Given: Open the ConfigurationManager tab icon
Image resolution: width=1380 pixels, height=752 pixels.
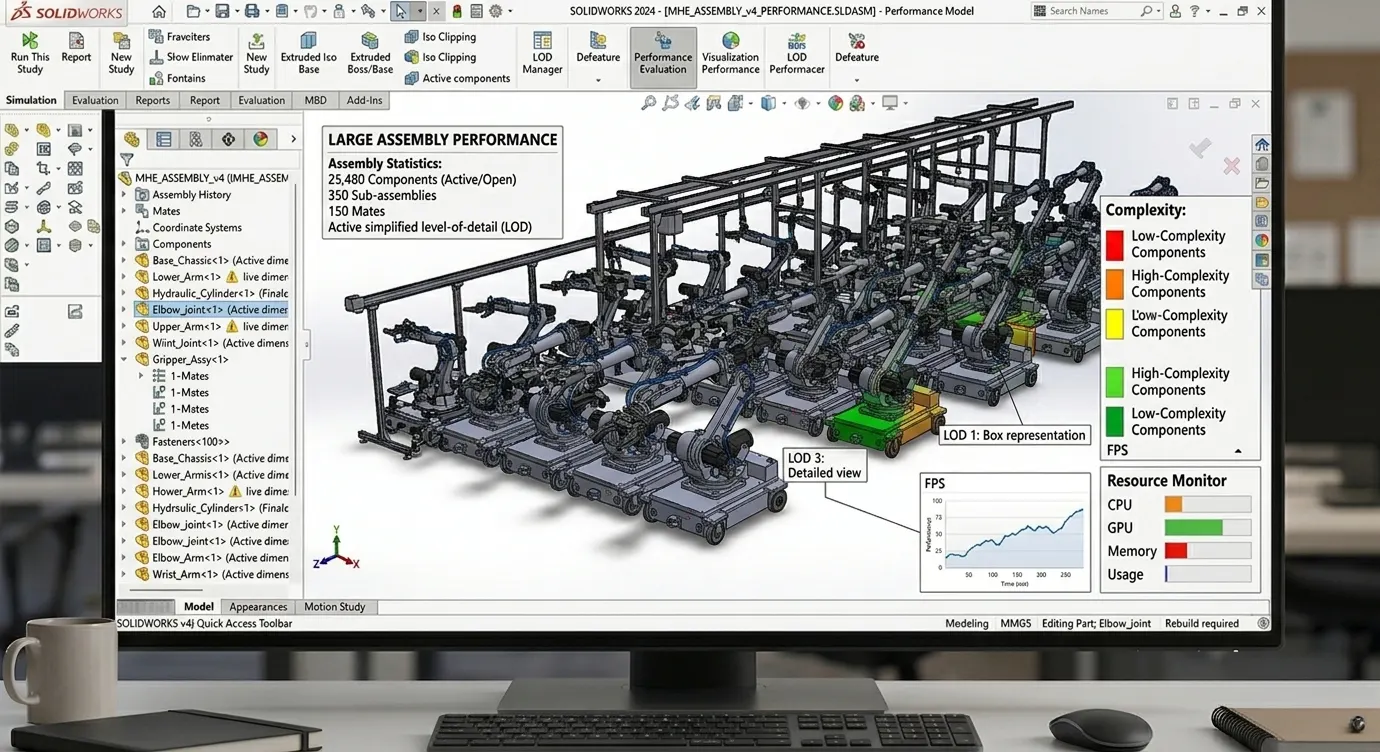Looking at the screenshot, I should (196, 139).
